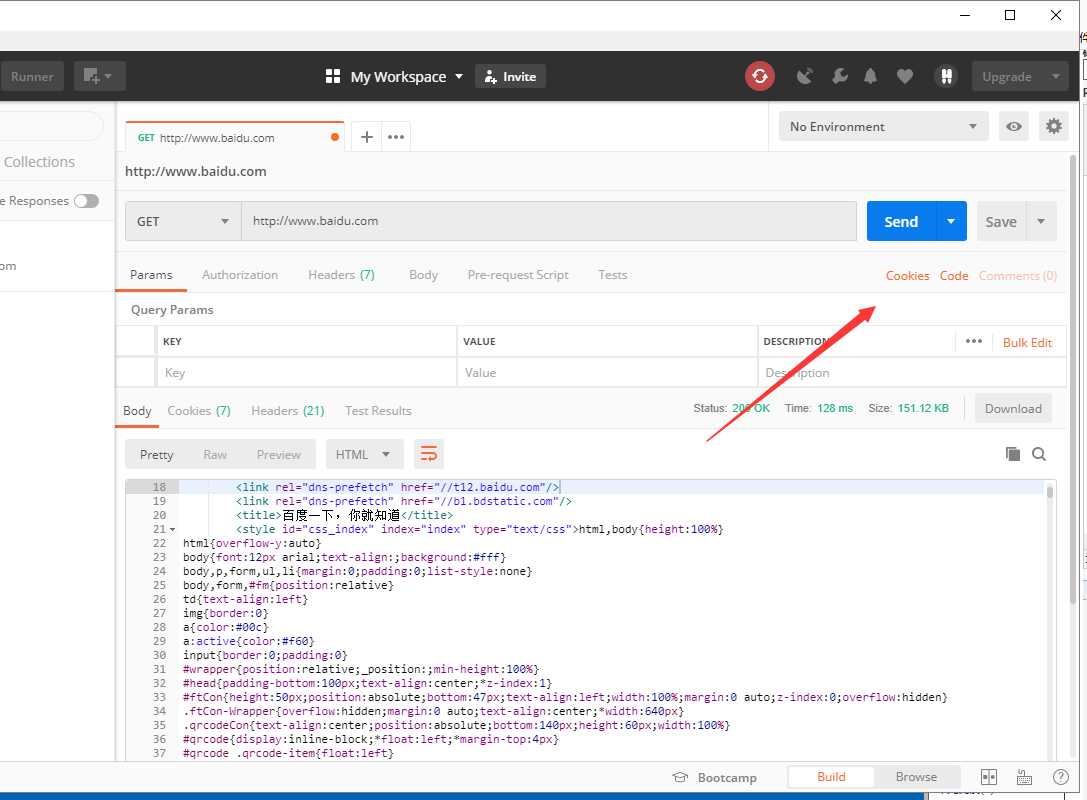This screenshot has height=800, width=1087.
Task: Switch to Browse mode
Action: [x=916, y=776]
